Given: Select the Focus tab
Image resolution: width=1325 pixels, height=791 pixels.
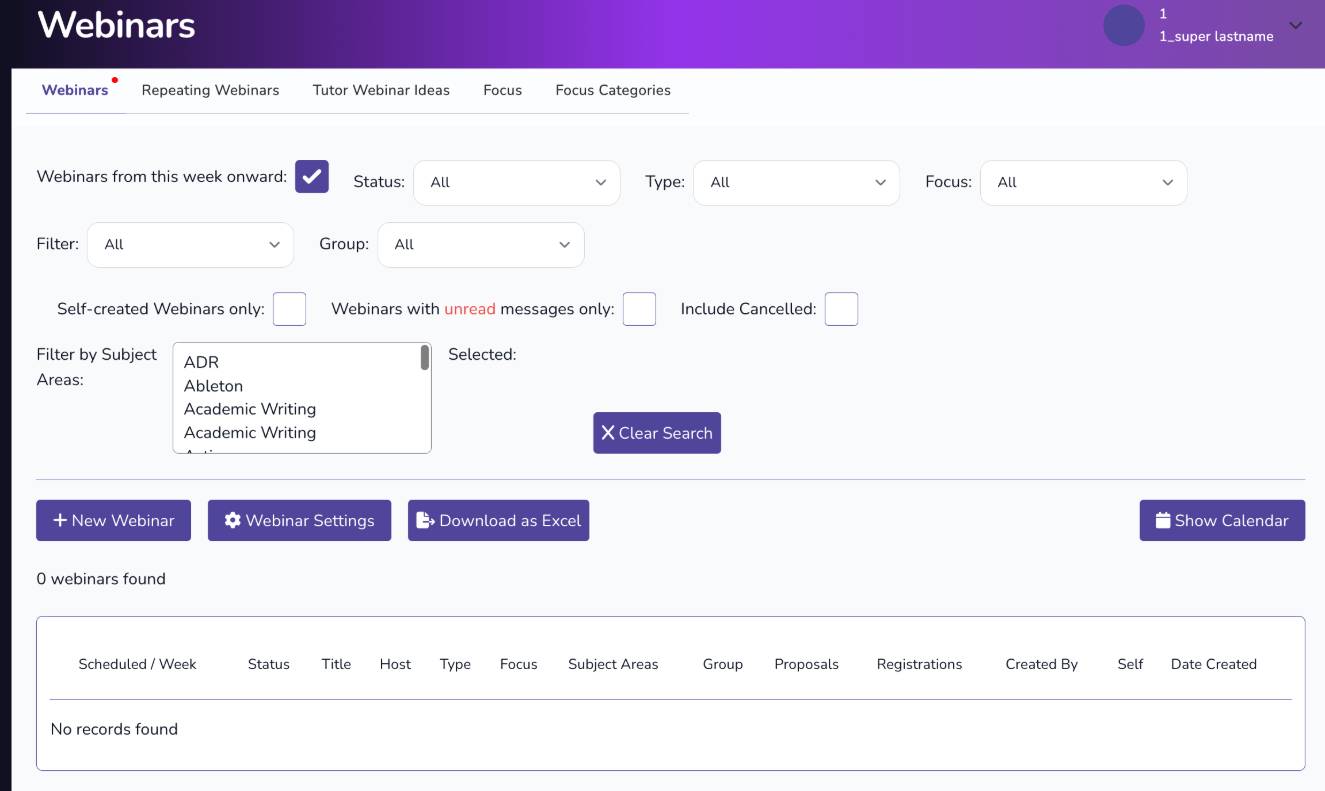Looking at the screenshot, I should [x=502, y=90].
